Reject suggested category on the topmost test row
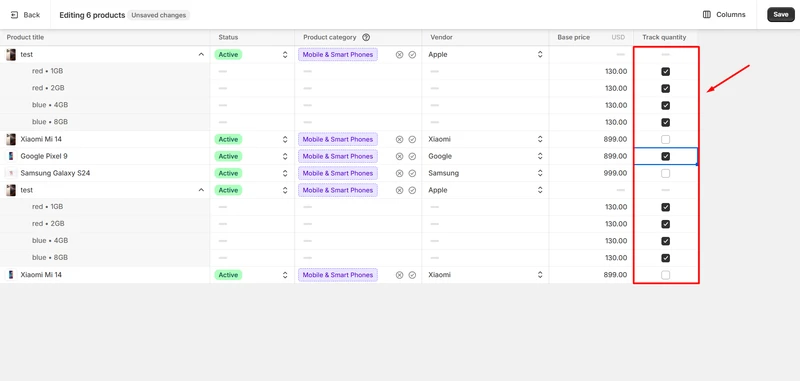Screen dimensions: 800x381 click(399, 55)
